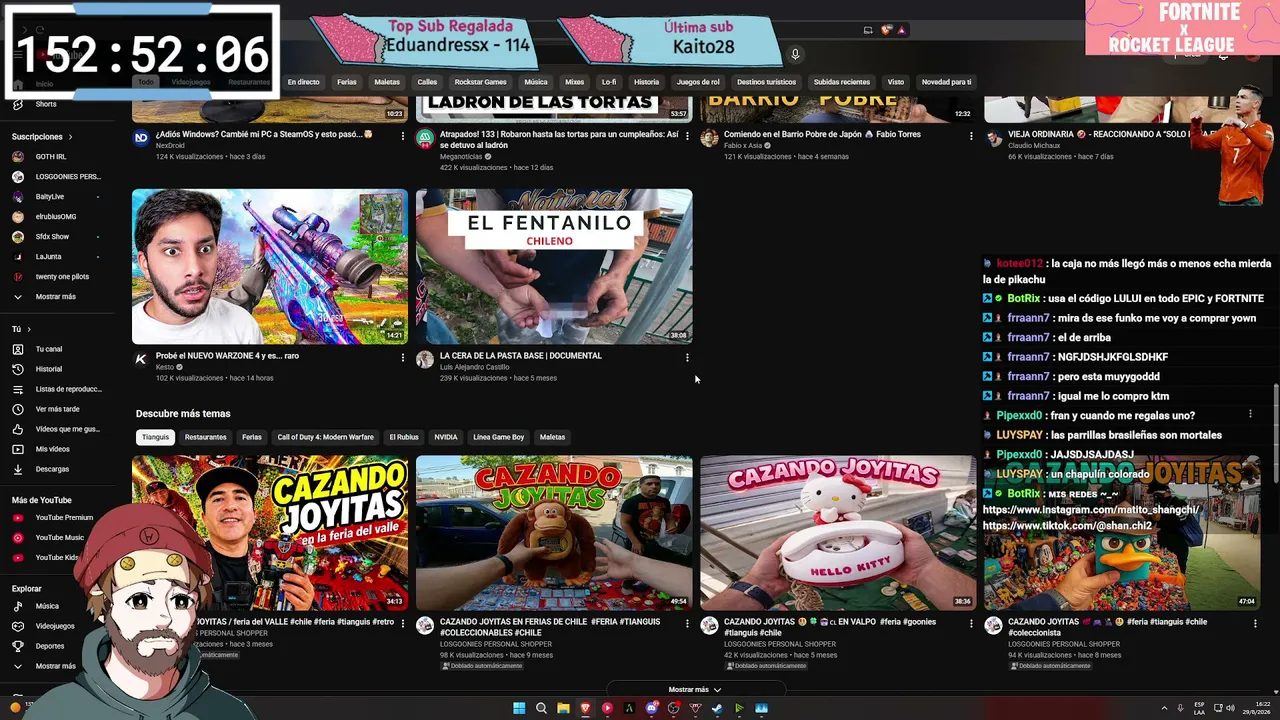Open options for Atrapados Meganoticias video
The width and height of the screenshot is (1280, 720).
tap(687, 136)
